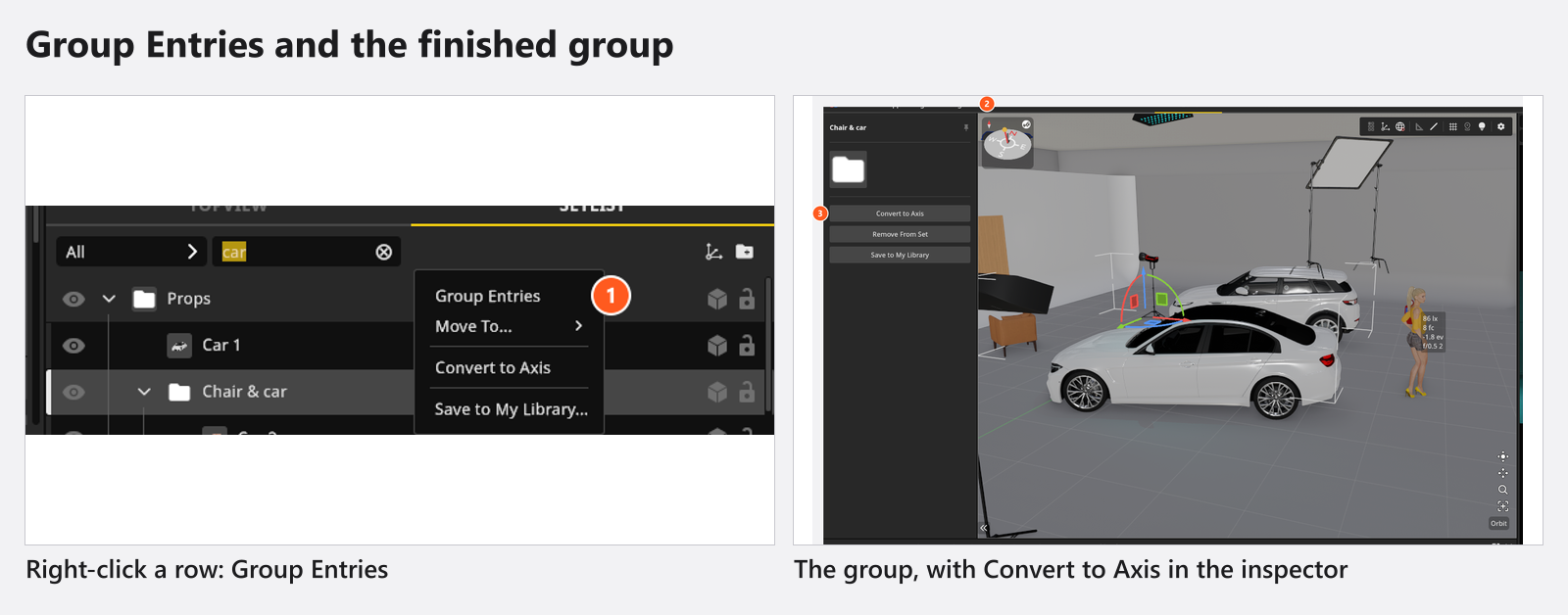
Task: Click the magnifier zoom icon in viewport
Action: (1502, 490)
